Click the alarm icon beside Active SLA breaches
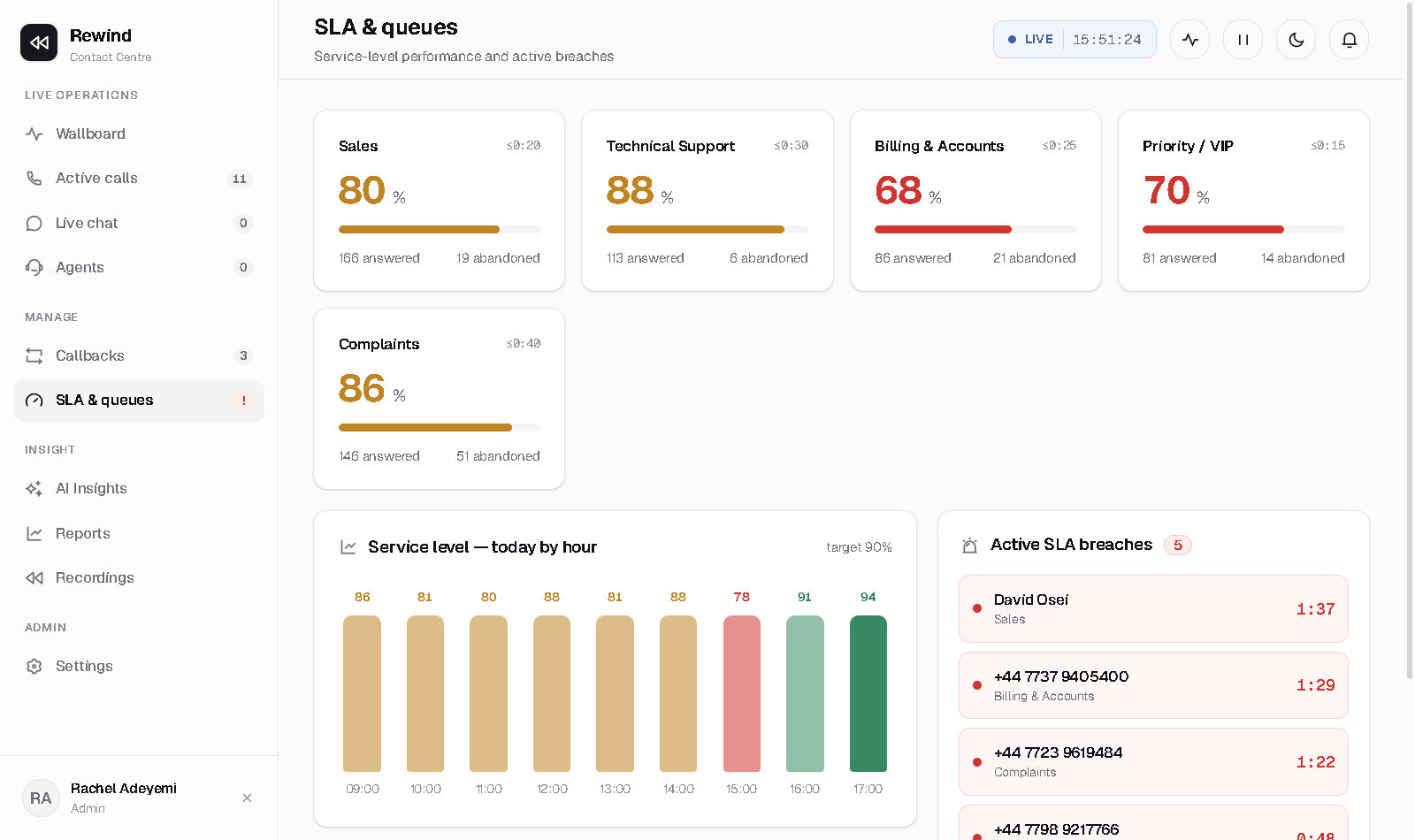 point(970,546)
